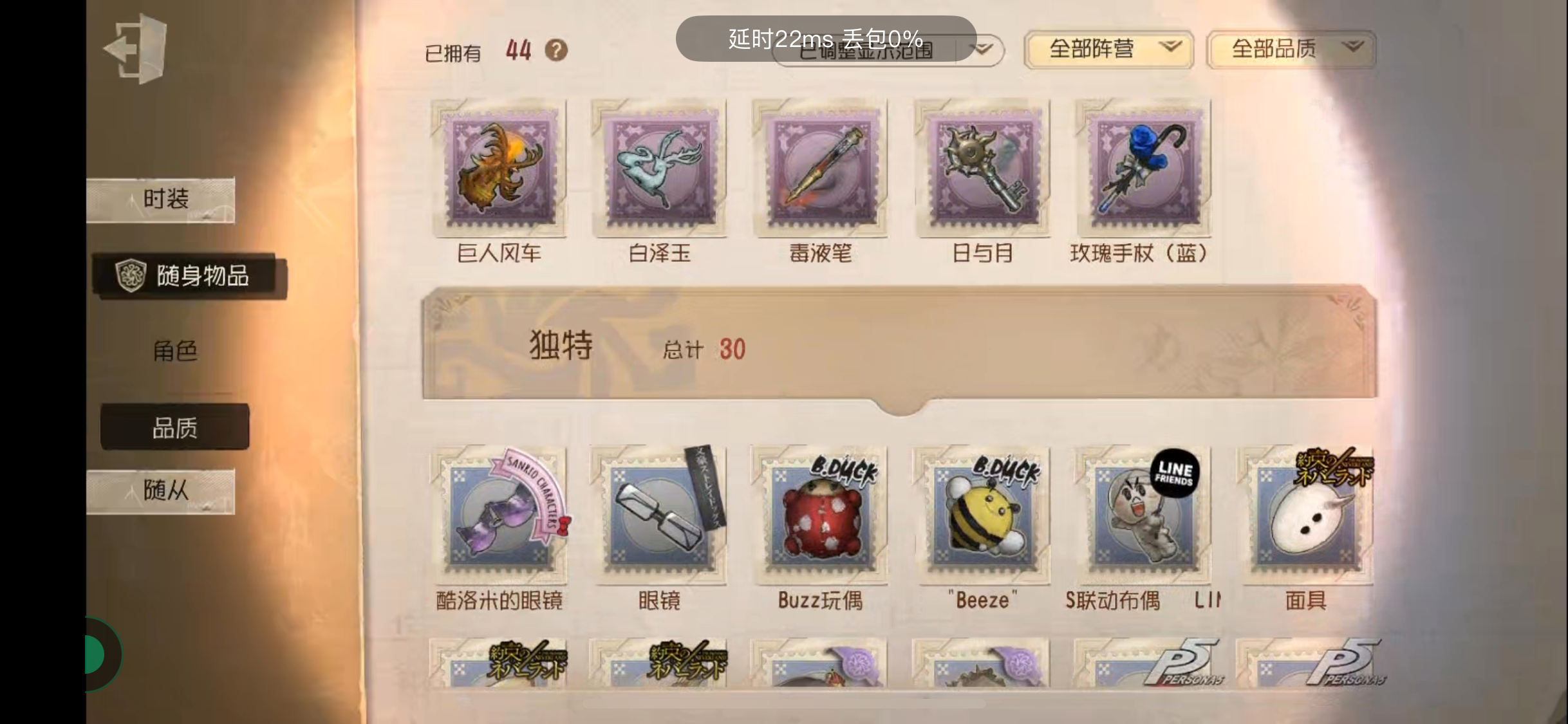Screen dimensions: 1568x724
Task: Select the 面具 white mask accessory
Action: pos(1305,515)
